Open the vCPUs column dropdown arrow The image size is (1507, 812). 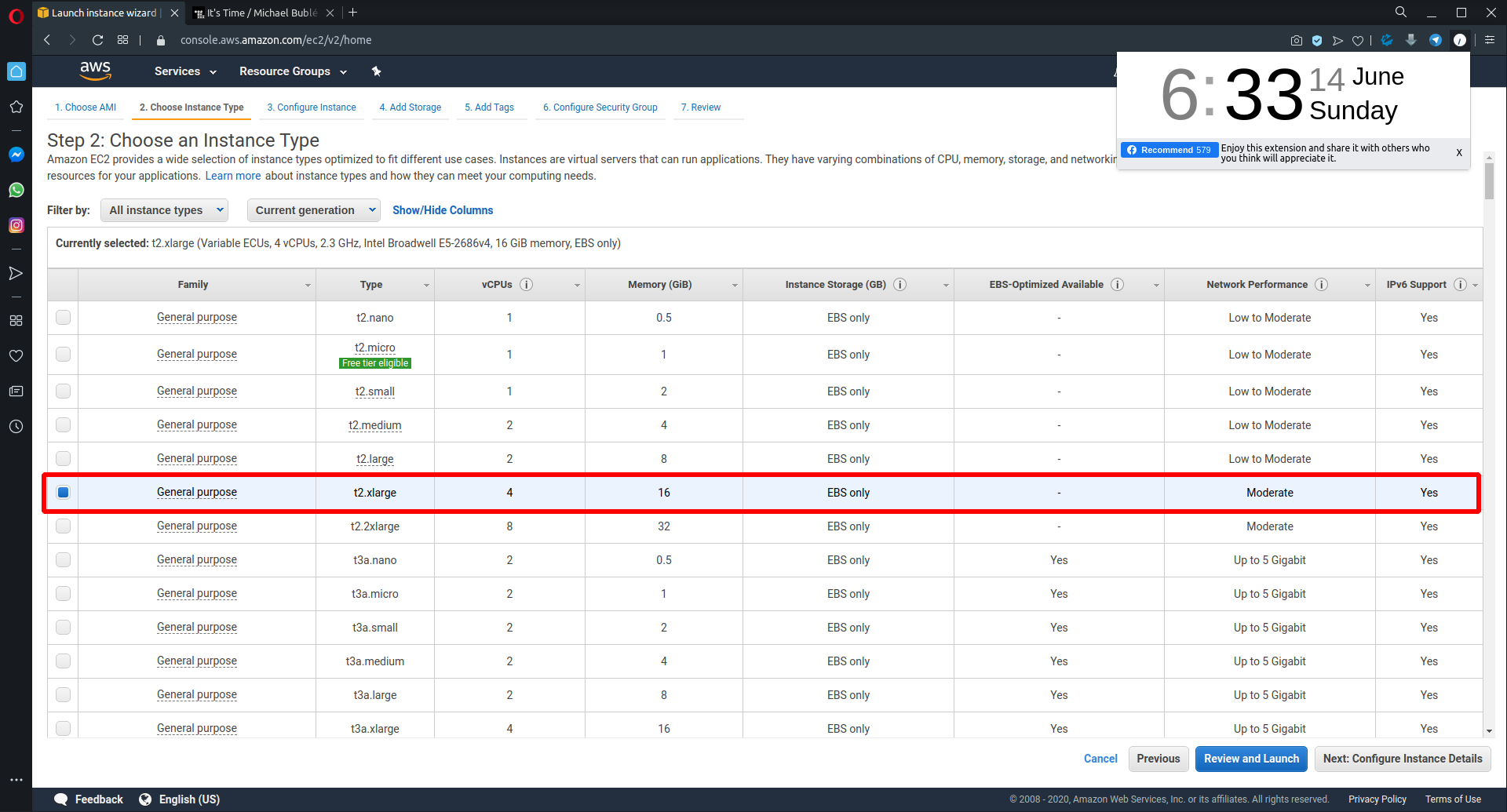click(x=577, y=286)
